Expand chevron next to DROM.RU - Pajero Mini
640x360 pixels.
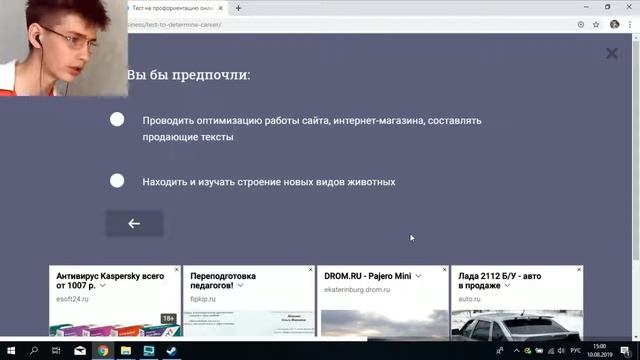418,276
